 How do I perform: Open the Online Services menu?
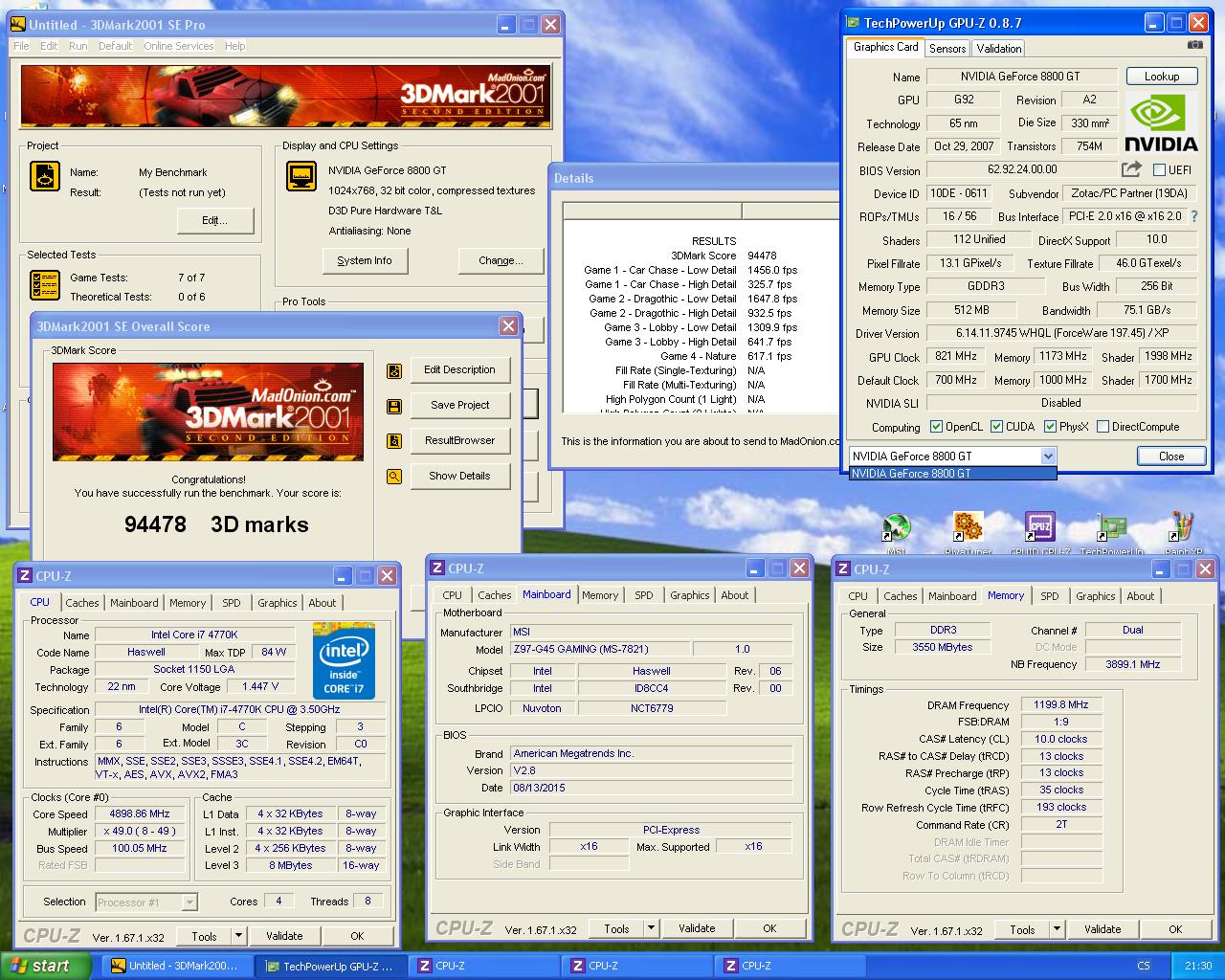coord(179,46)
